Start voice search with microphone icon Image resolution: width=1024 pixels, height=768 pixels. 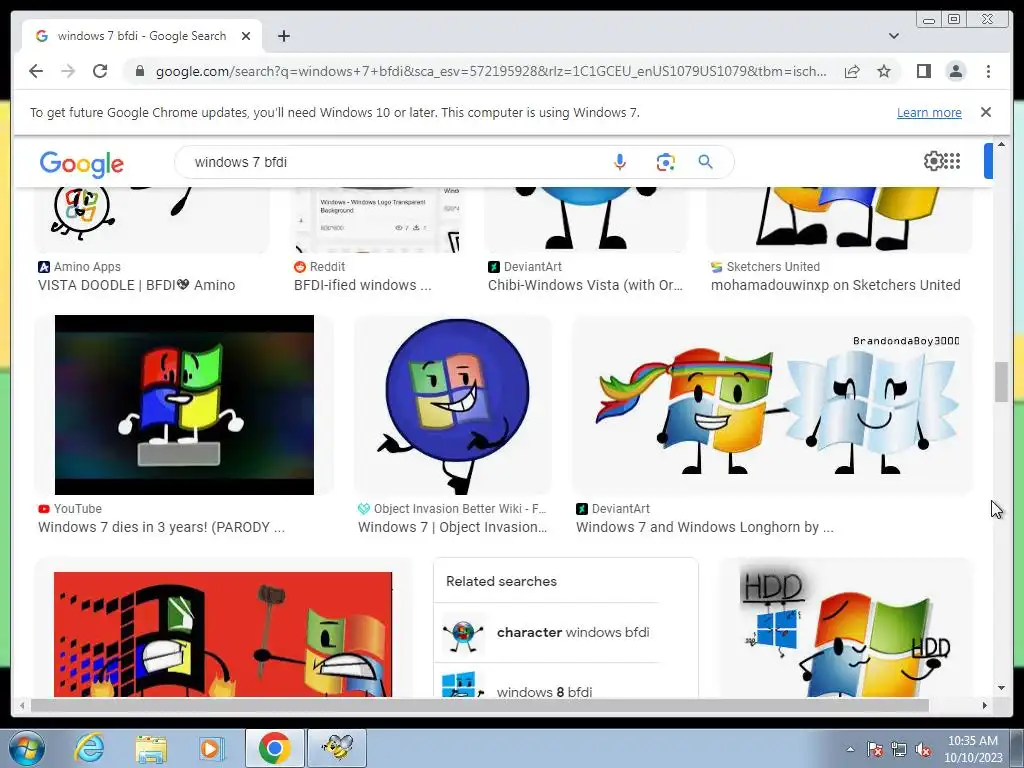coord(620,162)
